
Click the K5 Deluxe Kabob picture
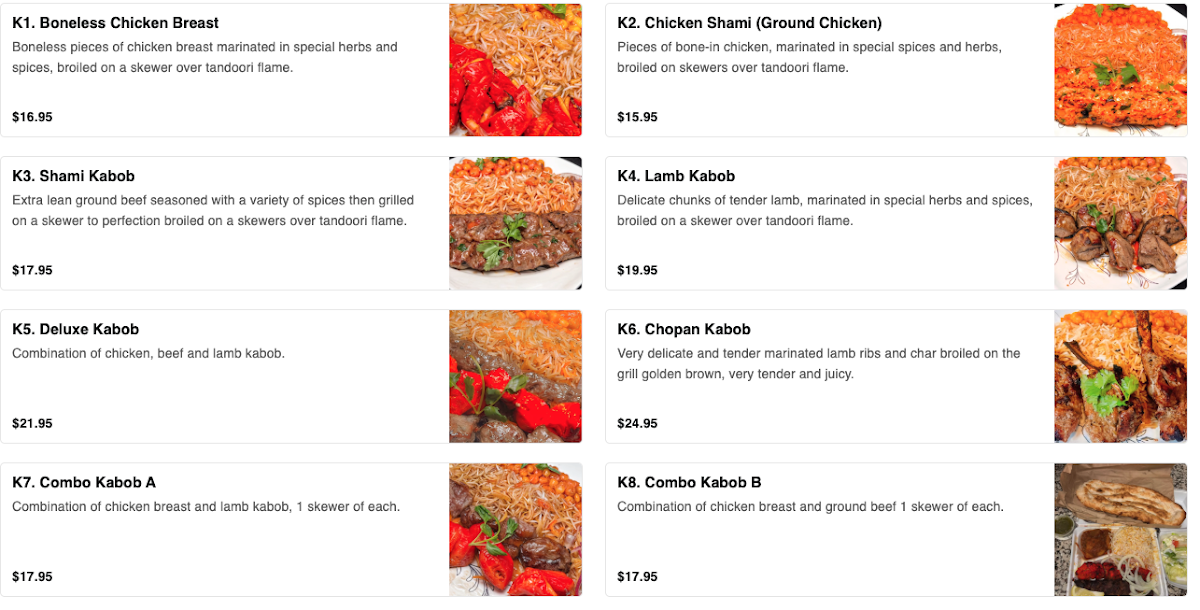[x=515, y=376]
